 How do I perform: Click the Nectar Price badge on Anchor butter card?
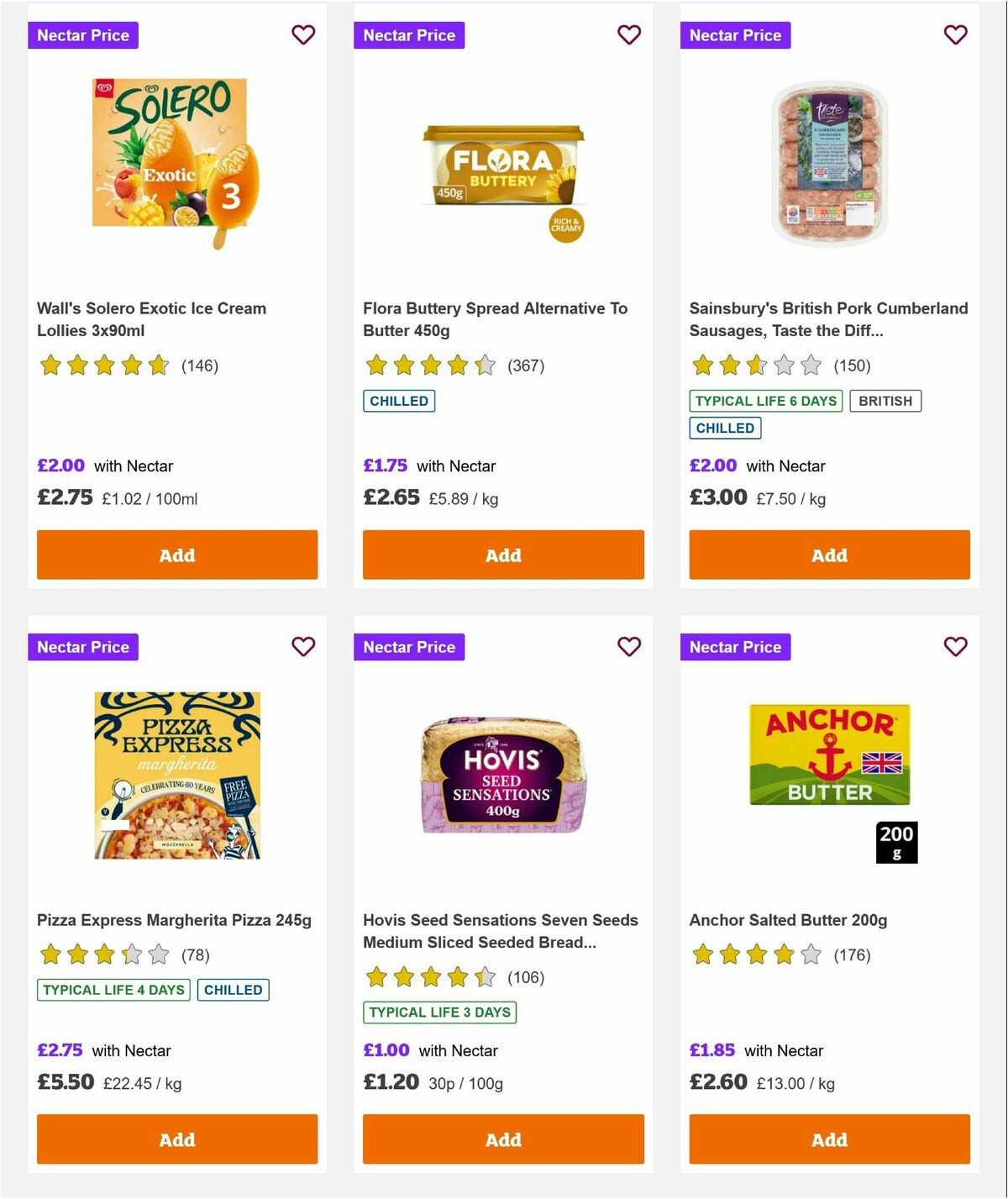735,646
